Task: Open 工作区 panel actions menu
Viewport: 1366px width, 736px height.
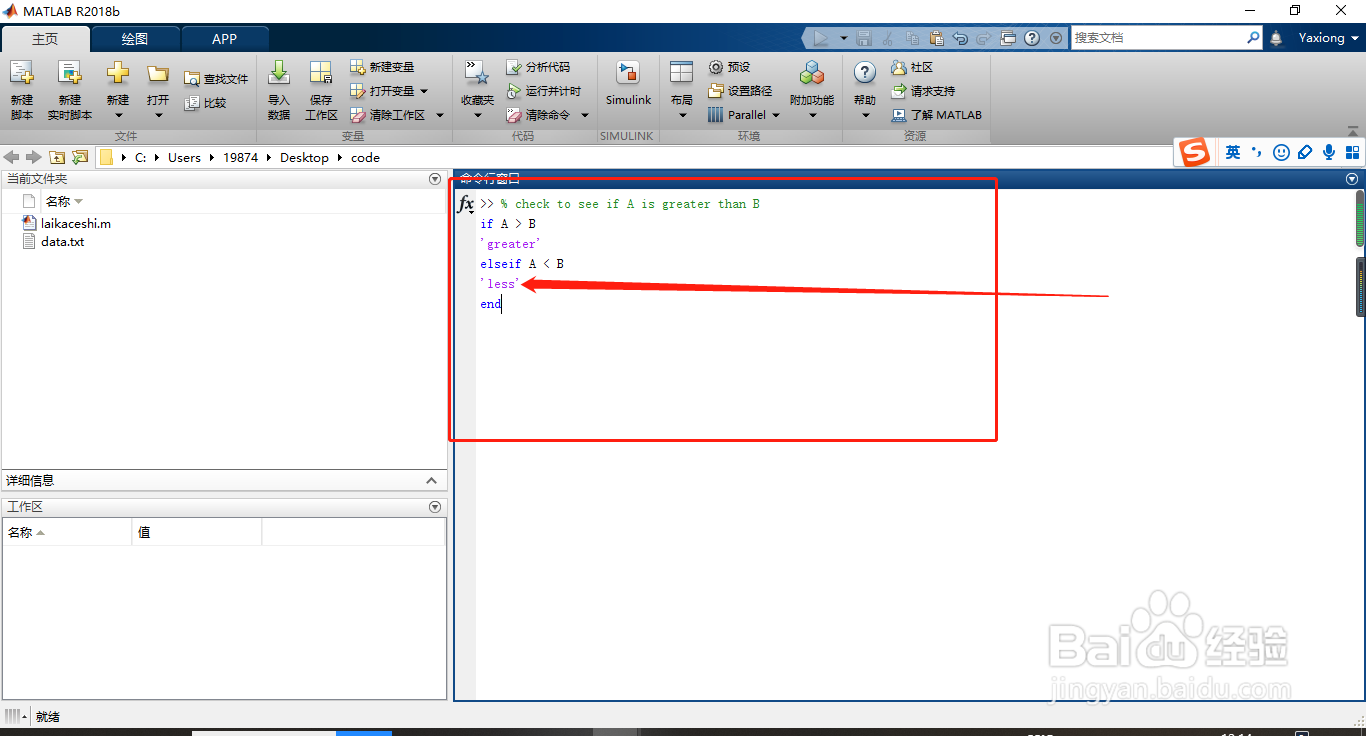Action: (x=435, y=507)
